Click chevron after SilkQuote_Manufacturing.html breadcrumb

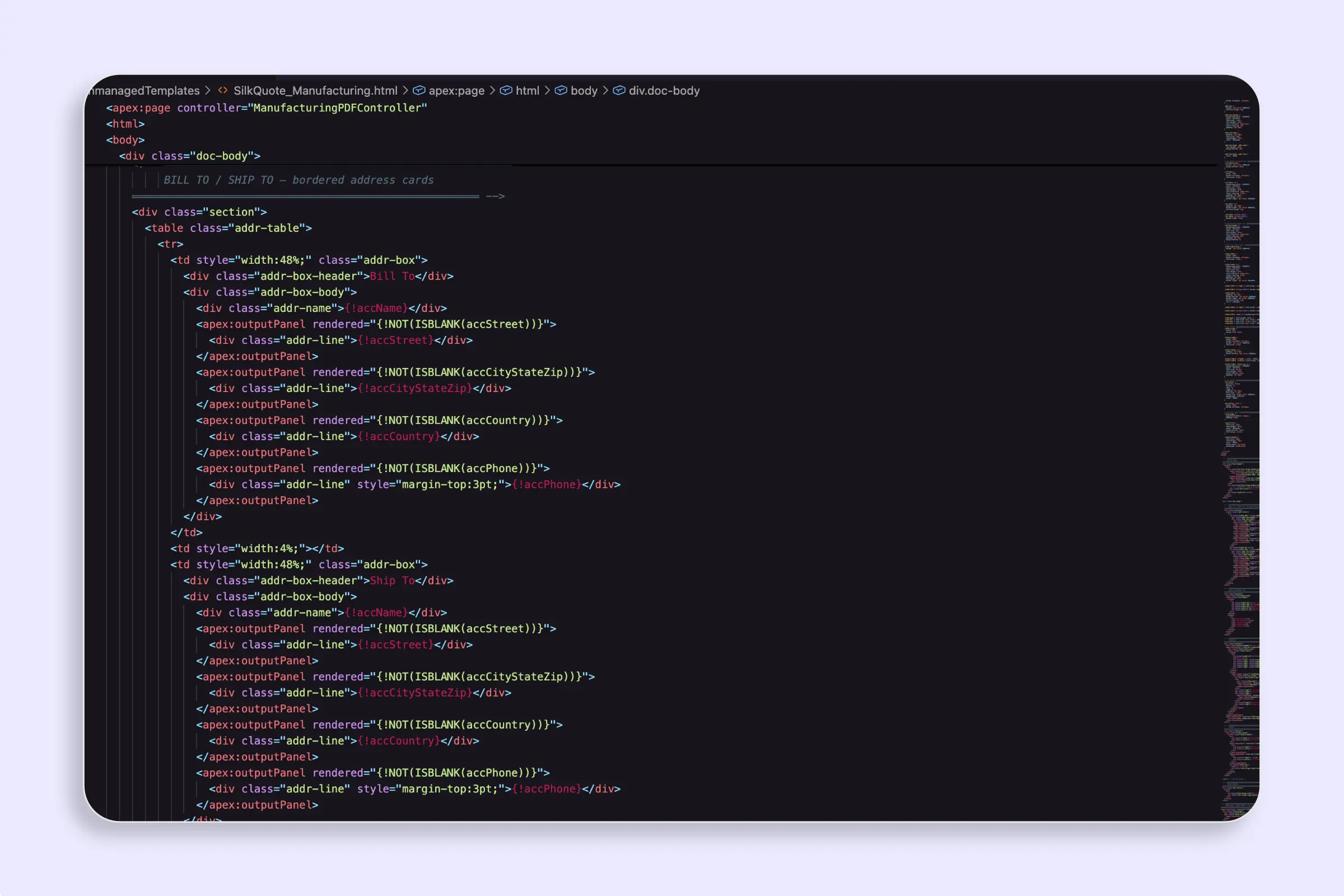tap(405, 90)
